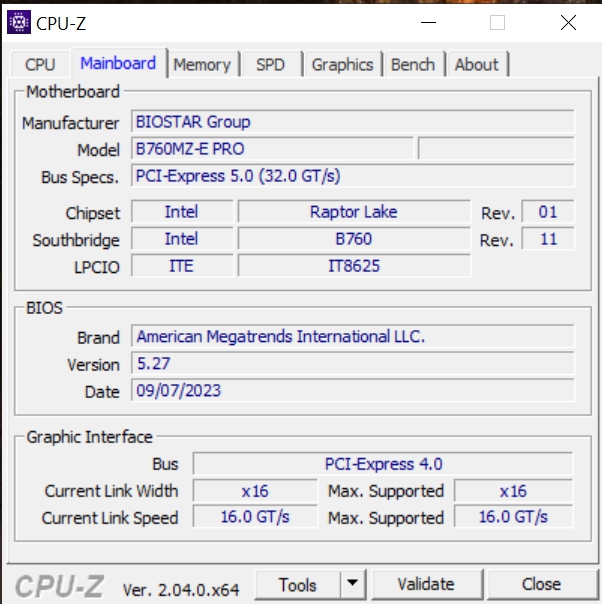Click the Southbridge B760 field
This screenshot has width=602, height=604.
[354, 239]
